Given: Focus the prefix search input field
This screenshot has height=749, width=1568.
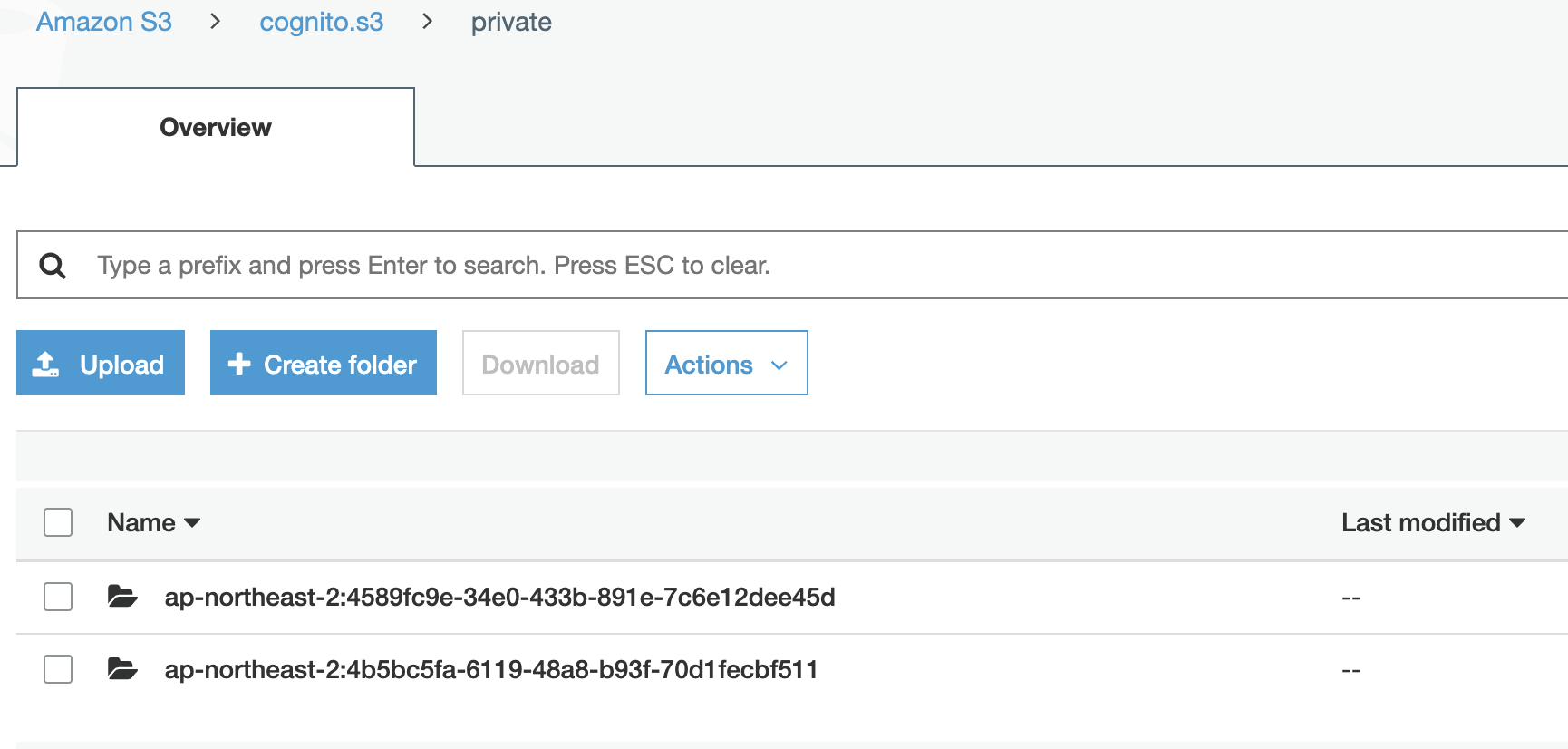Looking at the screenshot, I should 816,265.
